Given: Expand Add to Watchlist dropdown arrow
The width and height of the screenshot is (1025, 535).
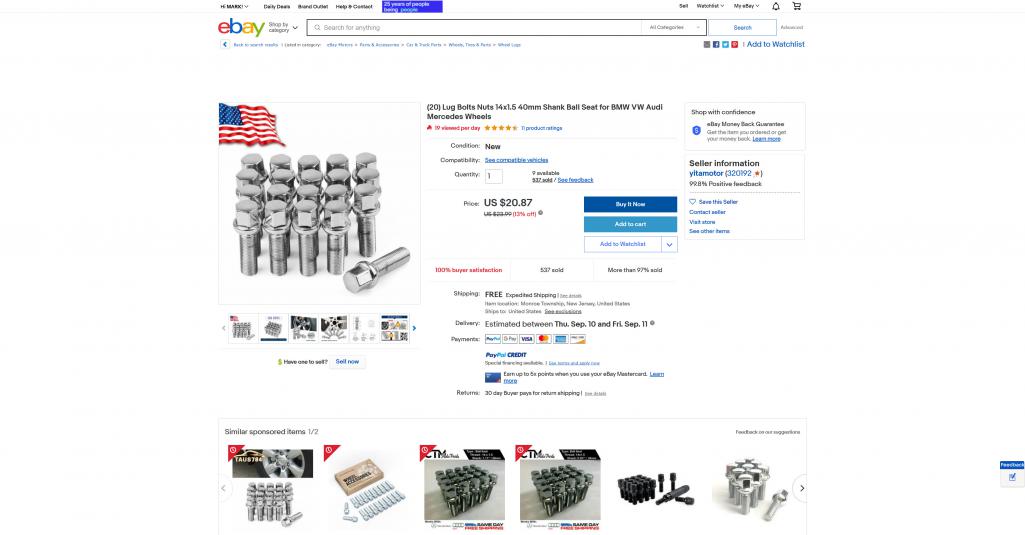Looking at the screenshot, I should pyautogui.click(x=669, y=245).
